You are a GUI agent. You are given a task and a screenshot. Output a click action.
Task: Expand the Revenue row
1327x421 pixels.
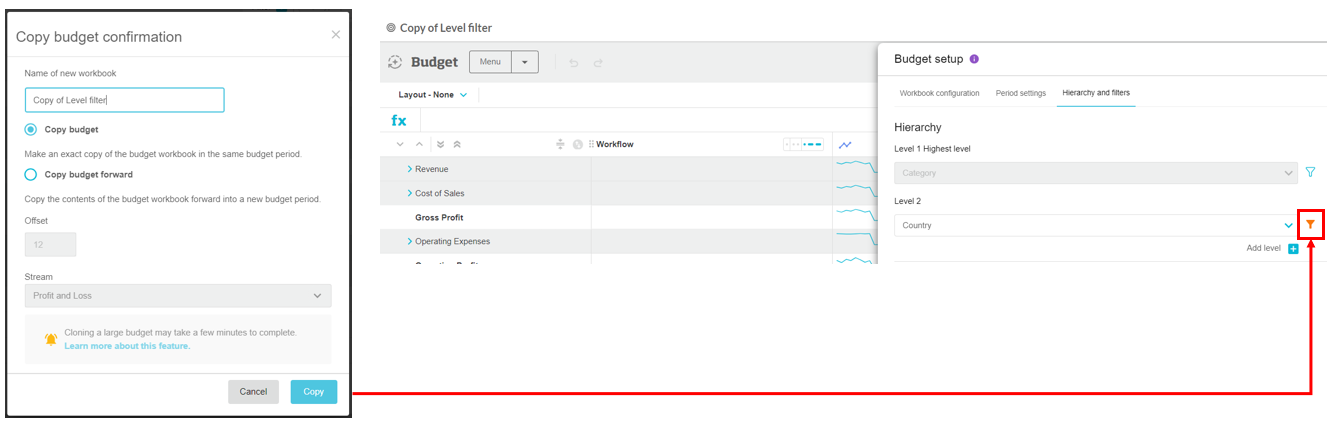coord(410,169)
